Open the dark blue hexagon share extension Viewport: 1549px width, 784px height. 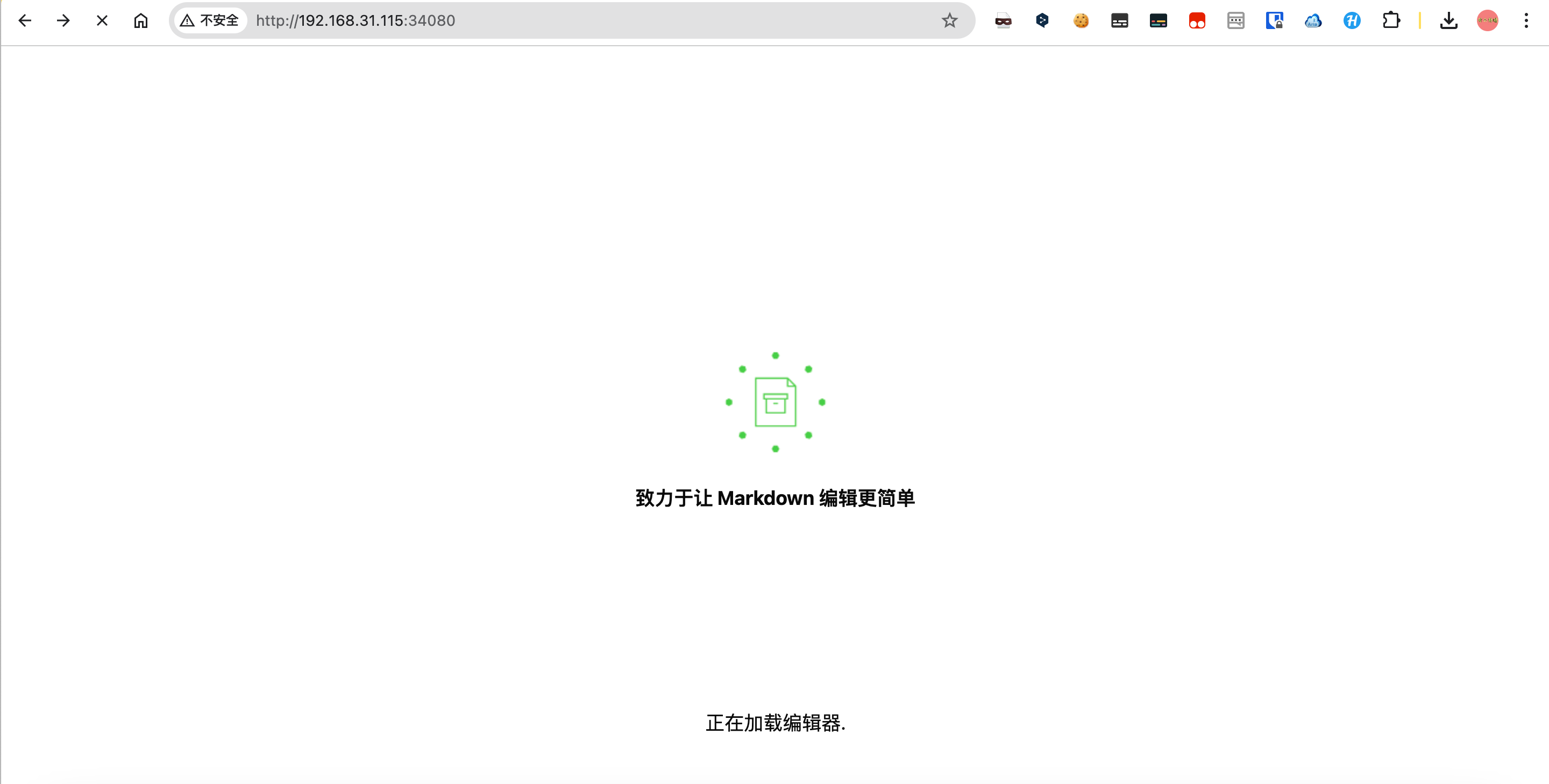[1042, 20]
